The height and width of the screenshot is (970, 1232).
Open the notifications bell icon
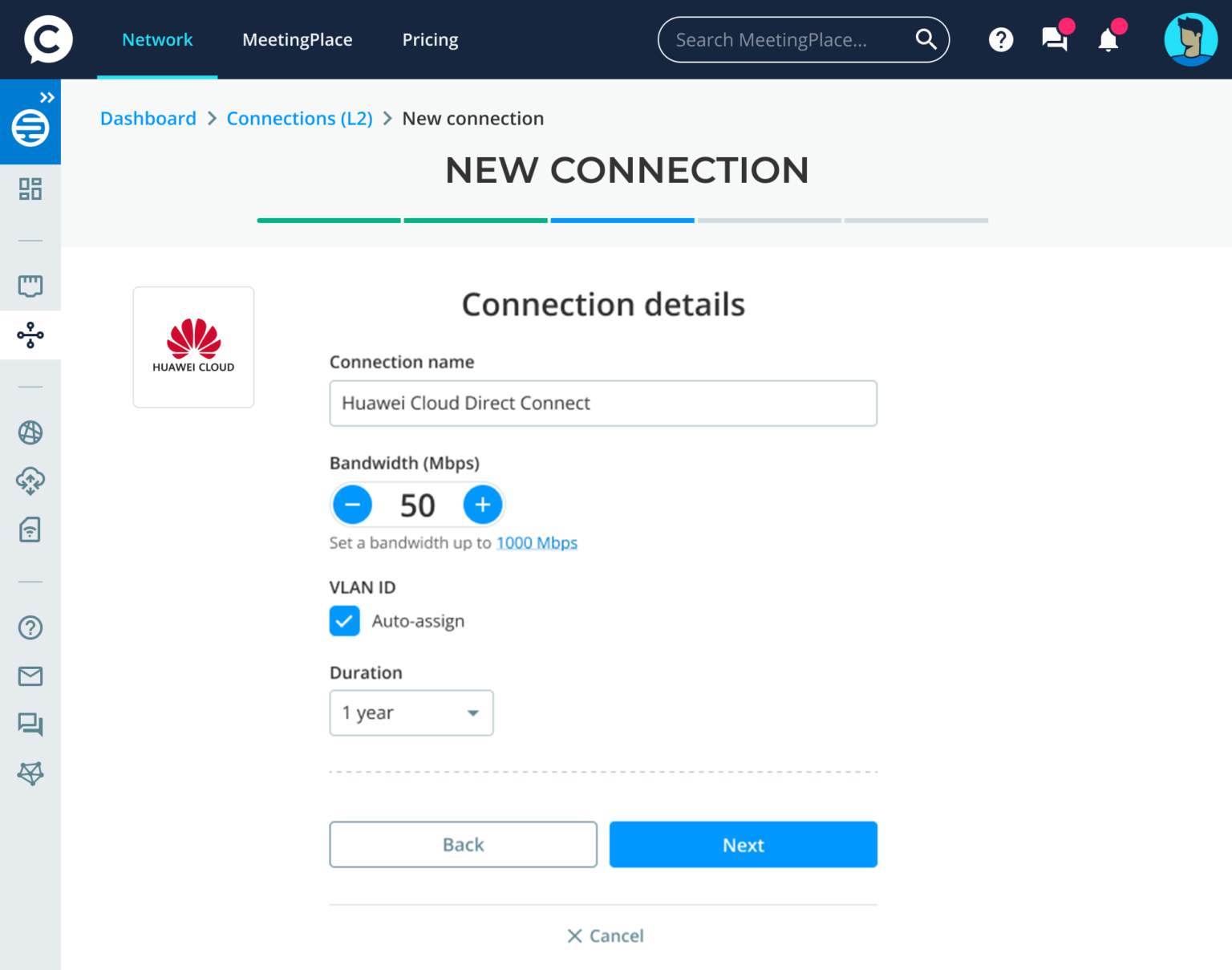(x=1108, y=39)
